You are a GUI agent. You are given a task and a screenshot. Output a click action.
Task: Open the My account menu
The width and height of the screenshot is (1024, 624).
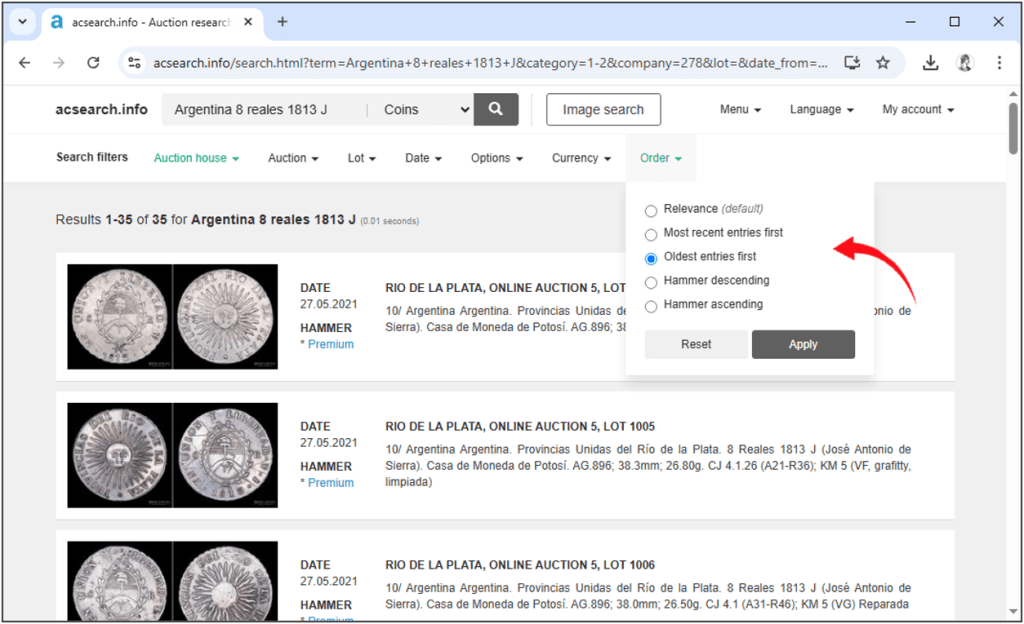pyautogui.click(x=917, y=110)
